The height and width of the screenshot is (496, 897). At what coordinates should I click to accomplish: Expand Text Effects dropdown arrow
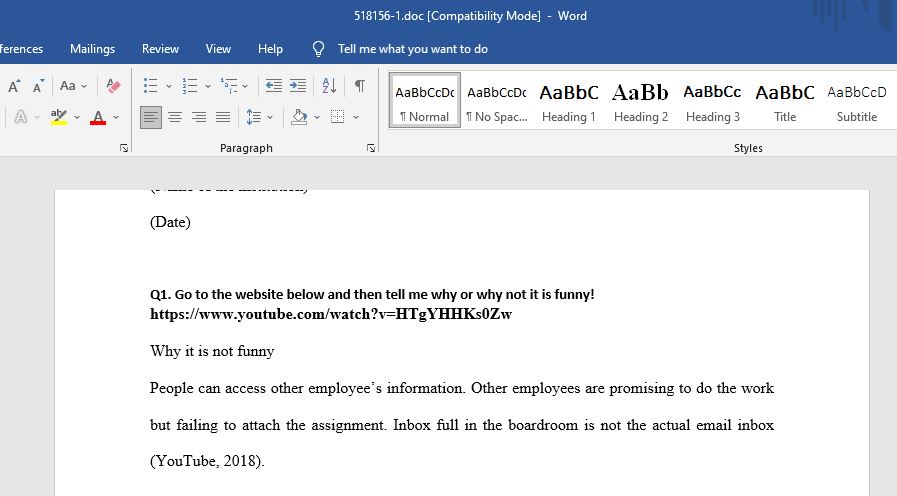click(37, 118)
